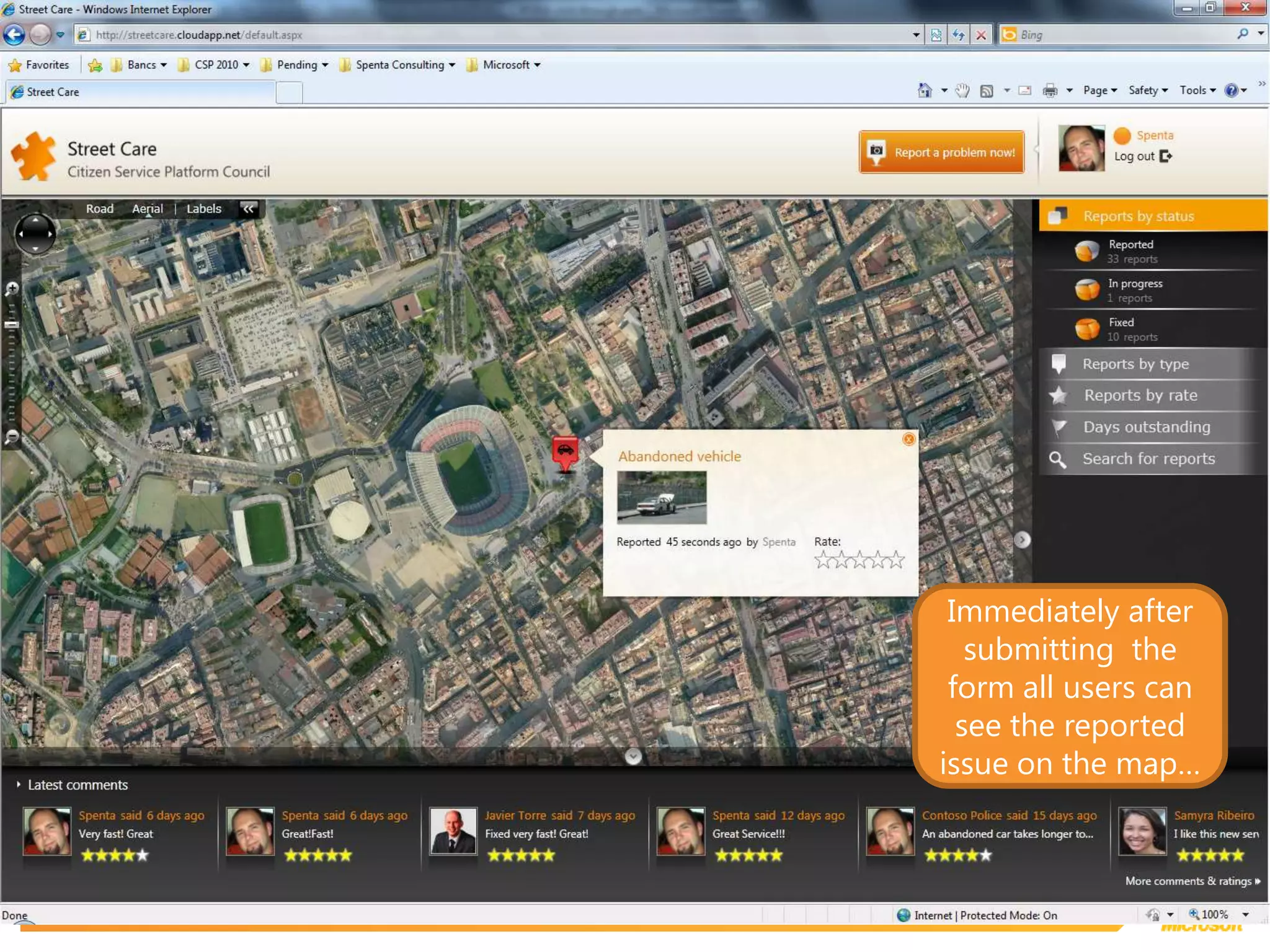Click the Log out arrow icon
Viewport: 1270px width, 952px height.
coord(1166,156)
